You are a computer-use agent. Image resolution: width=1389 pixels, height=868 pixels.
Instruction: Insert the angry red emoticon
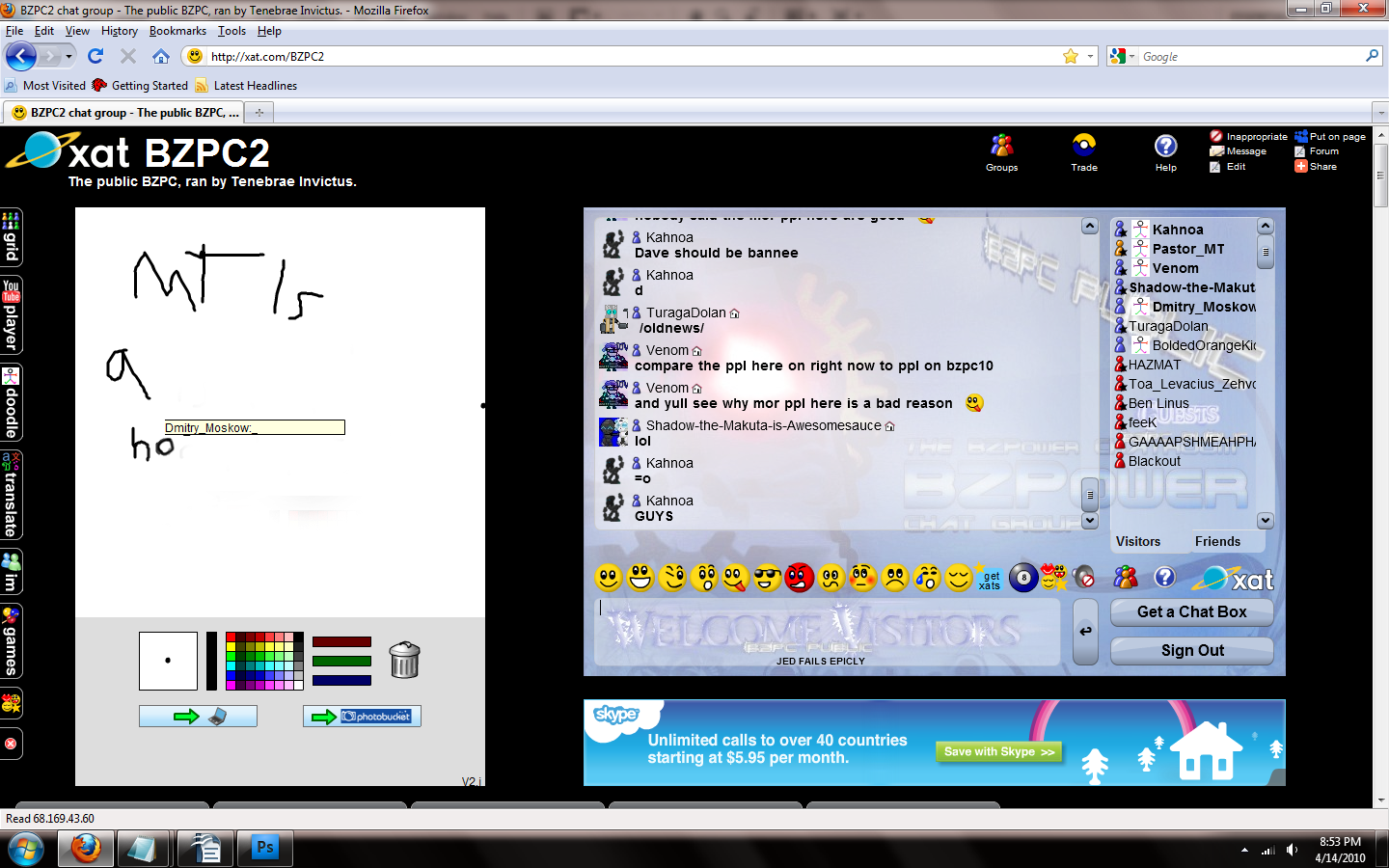click(800, 578)
